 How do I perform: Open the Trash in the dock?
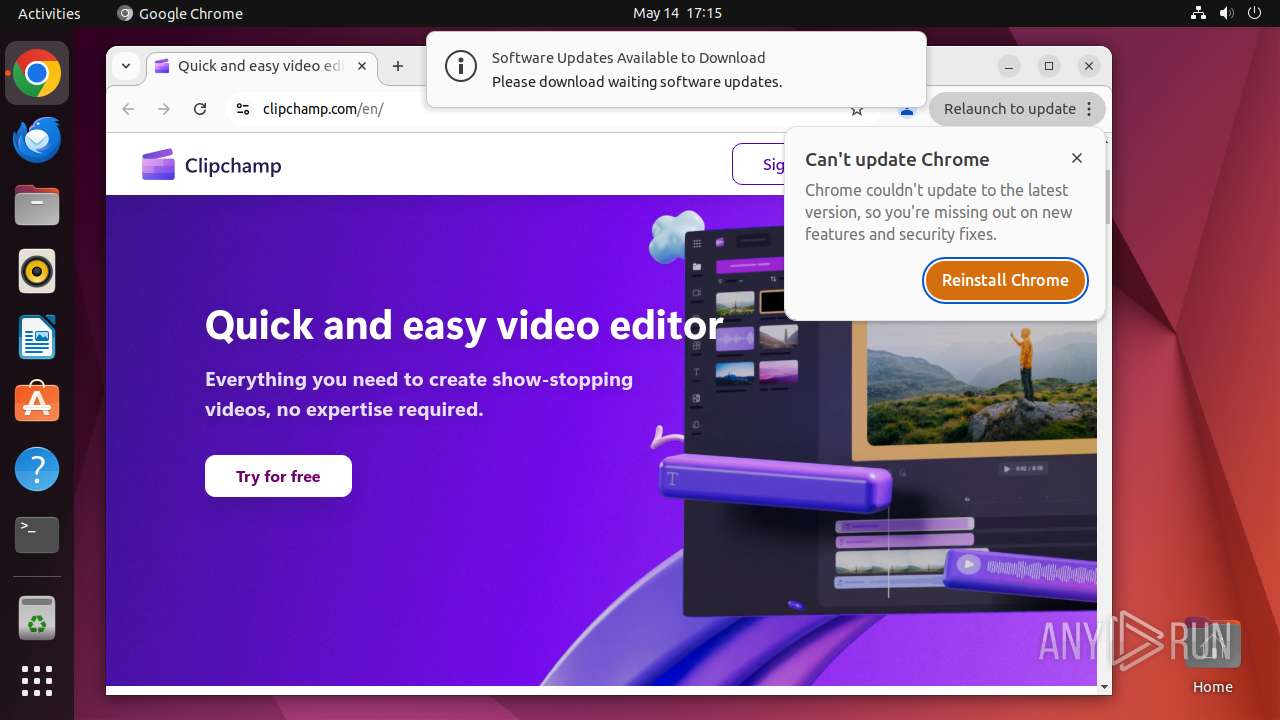(37, 618)
